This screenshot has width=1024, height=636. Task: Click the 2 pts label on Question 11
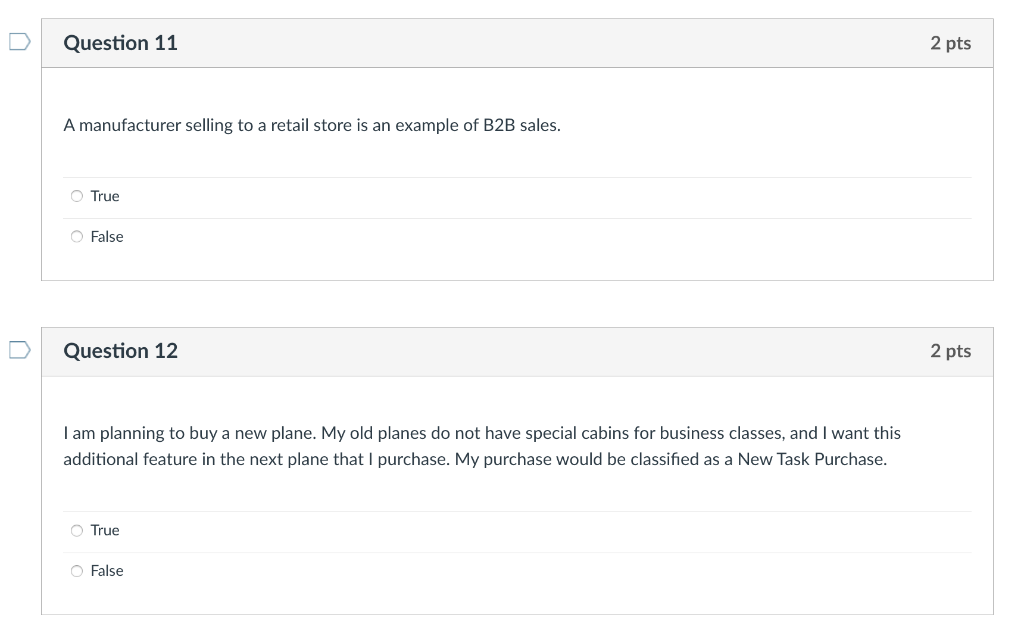coord(951,42)
